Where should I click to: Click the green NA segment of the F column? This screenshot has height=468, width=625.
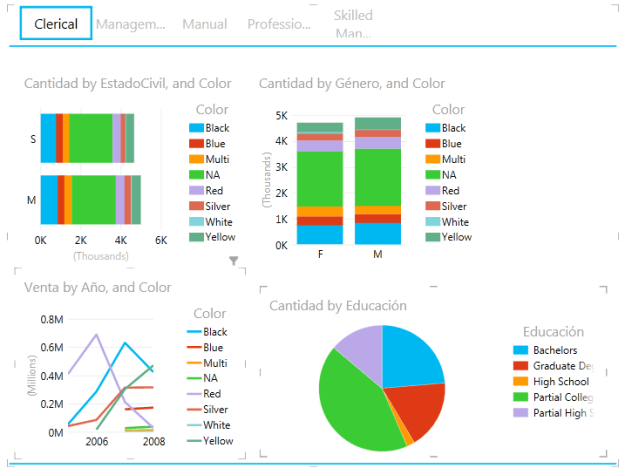(x=320, y=177)
